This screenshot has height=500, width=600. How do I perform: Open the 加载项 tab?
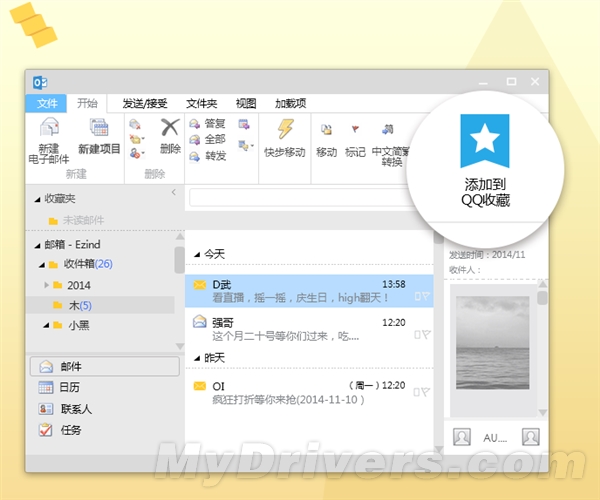(x=290, y=103)
